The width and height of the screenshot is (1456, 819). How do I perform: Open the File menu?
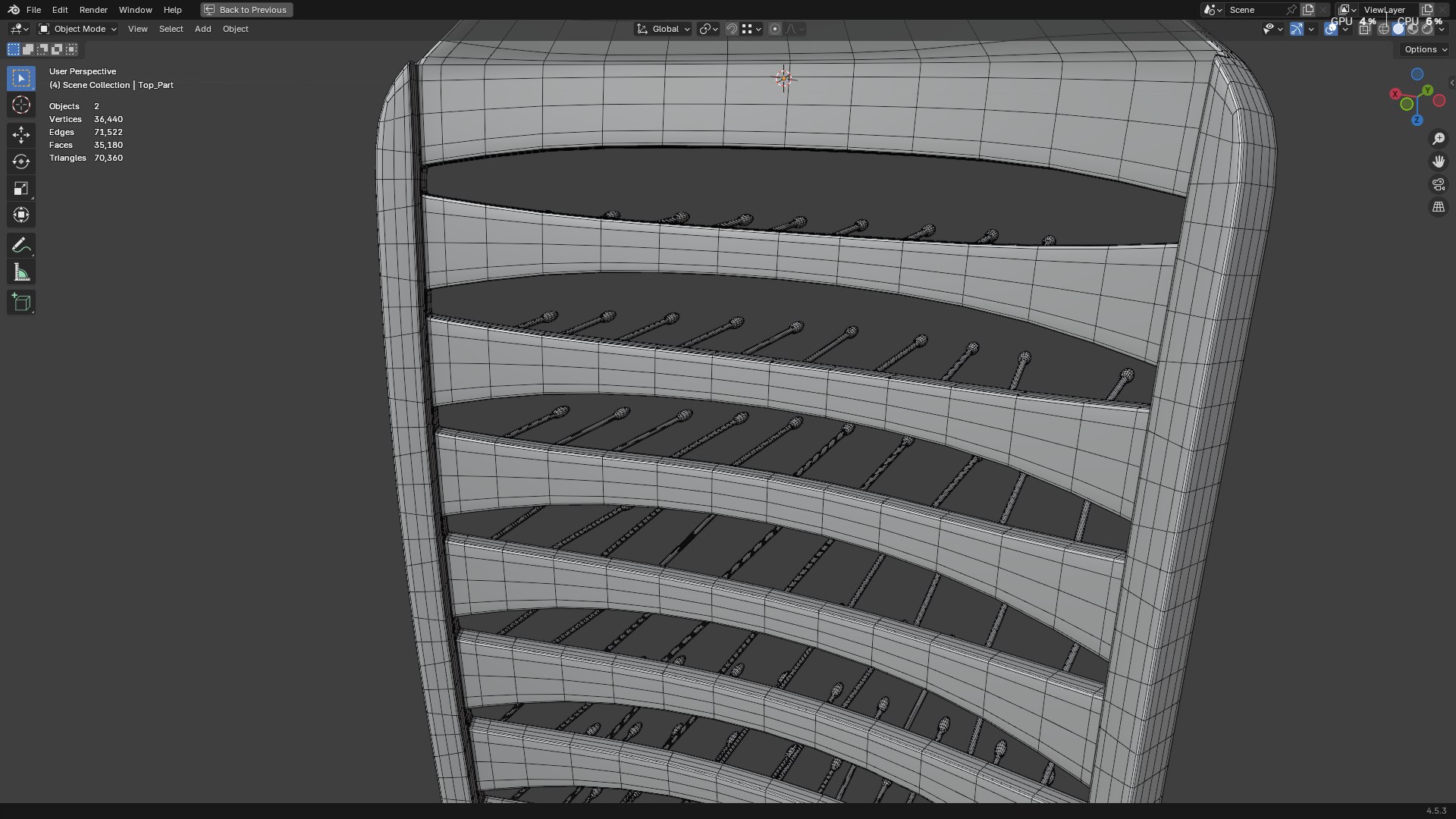click(33, 10)
